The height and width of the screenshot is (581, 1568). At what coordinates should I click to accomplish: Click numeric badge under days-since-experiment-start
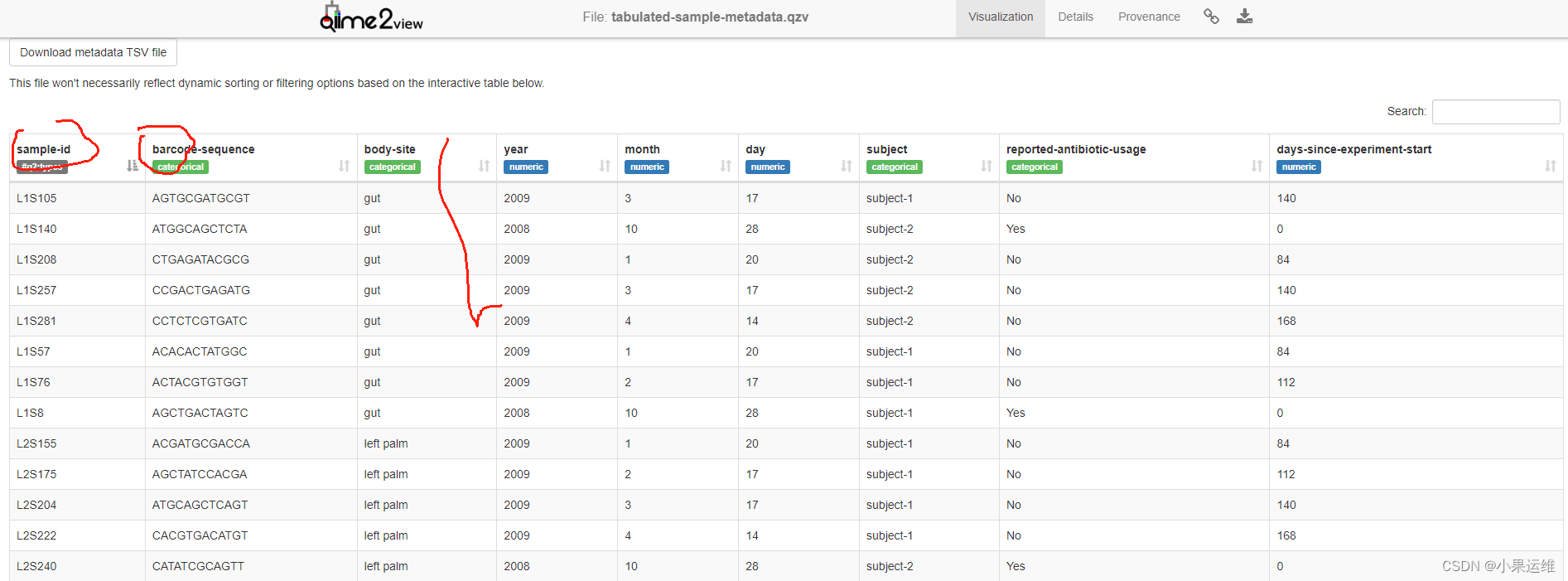point(1299,167)
